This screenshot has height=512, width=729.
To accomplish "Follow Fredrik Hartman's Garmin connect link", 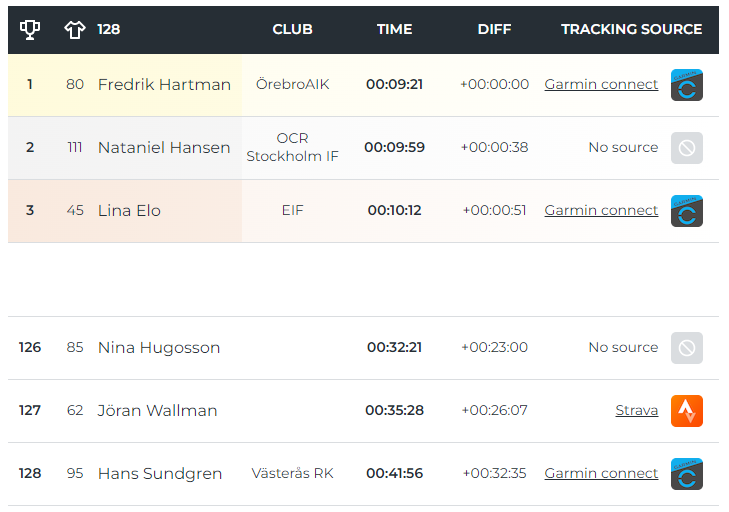I will pos(601,84).
